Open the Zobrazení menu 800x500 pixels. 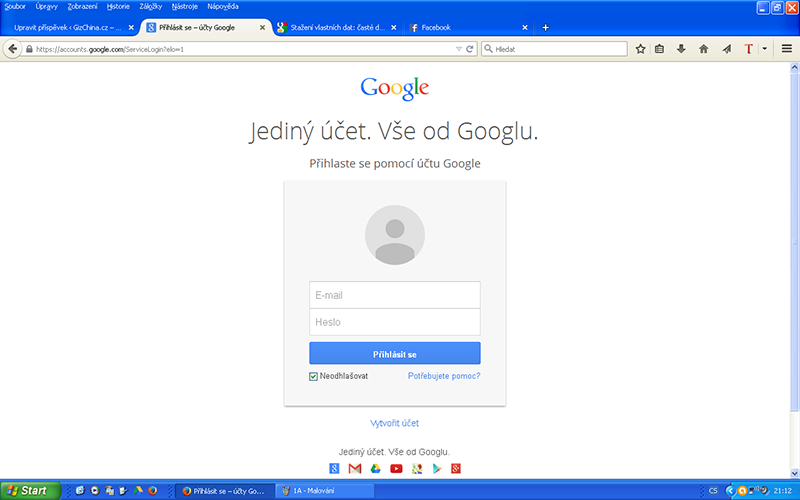82,7
